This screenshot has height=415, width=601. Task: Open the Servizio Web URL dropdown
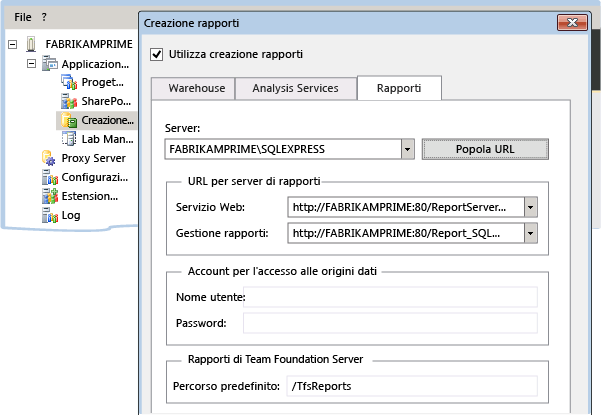[530, 207]
